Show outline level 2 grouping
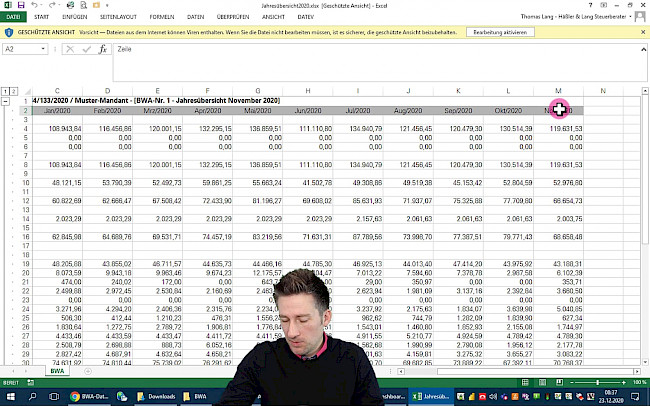 coord(14,92)
